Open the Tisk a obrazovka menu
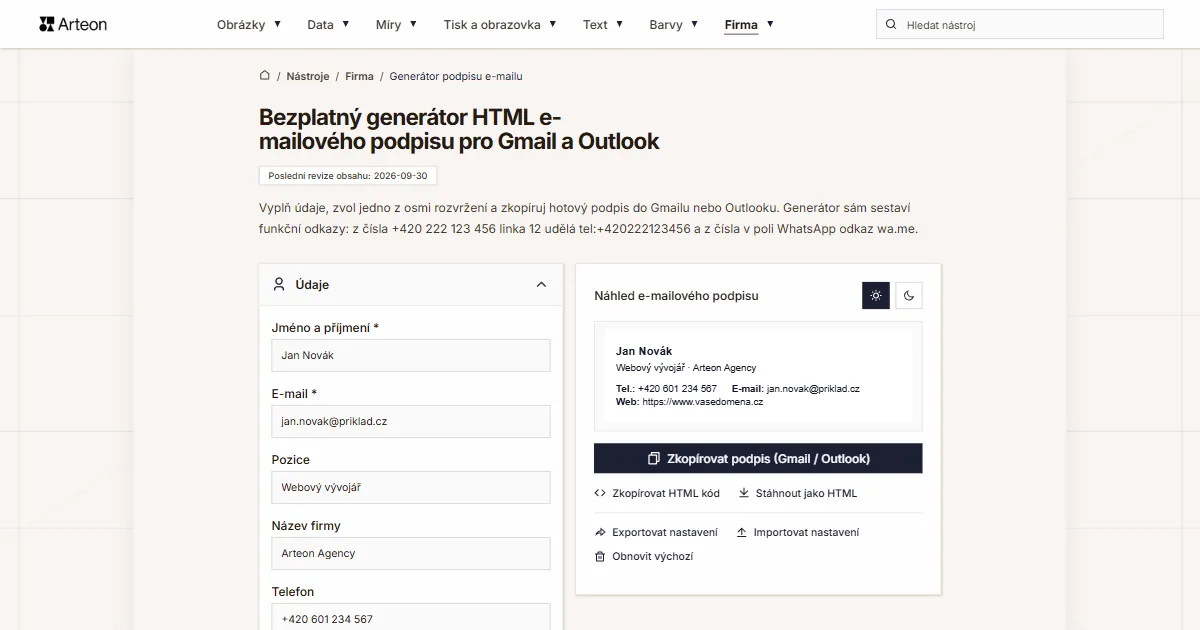The height and width of the screenshot is (630, 1200). [x=500, y=25]
